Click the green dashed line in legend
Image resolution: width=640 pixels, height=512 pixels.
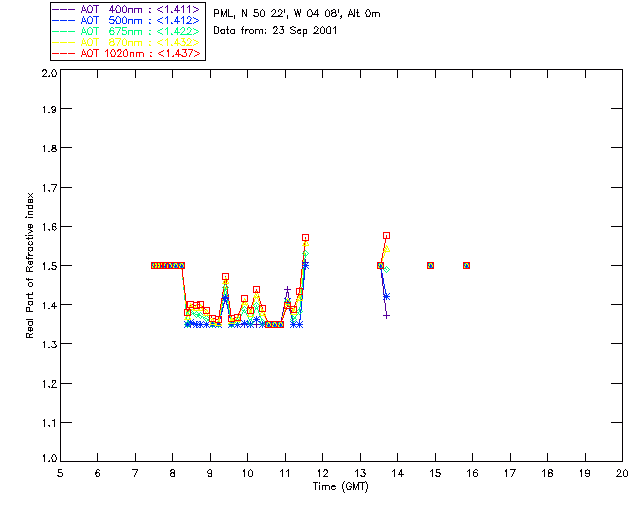(64, 31)
